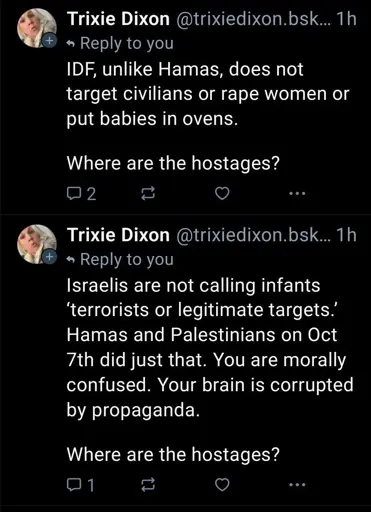
Task: Open more options on the top post
Action: pos(297,193)
